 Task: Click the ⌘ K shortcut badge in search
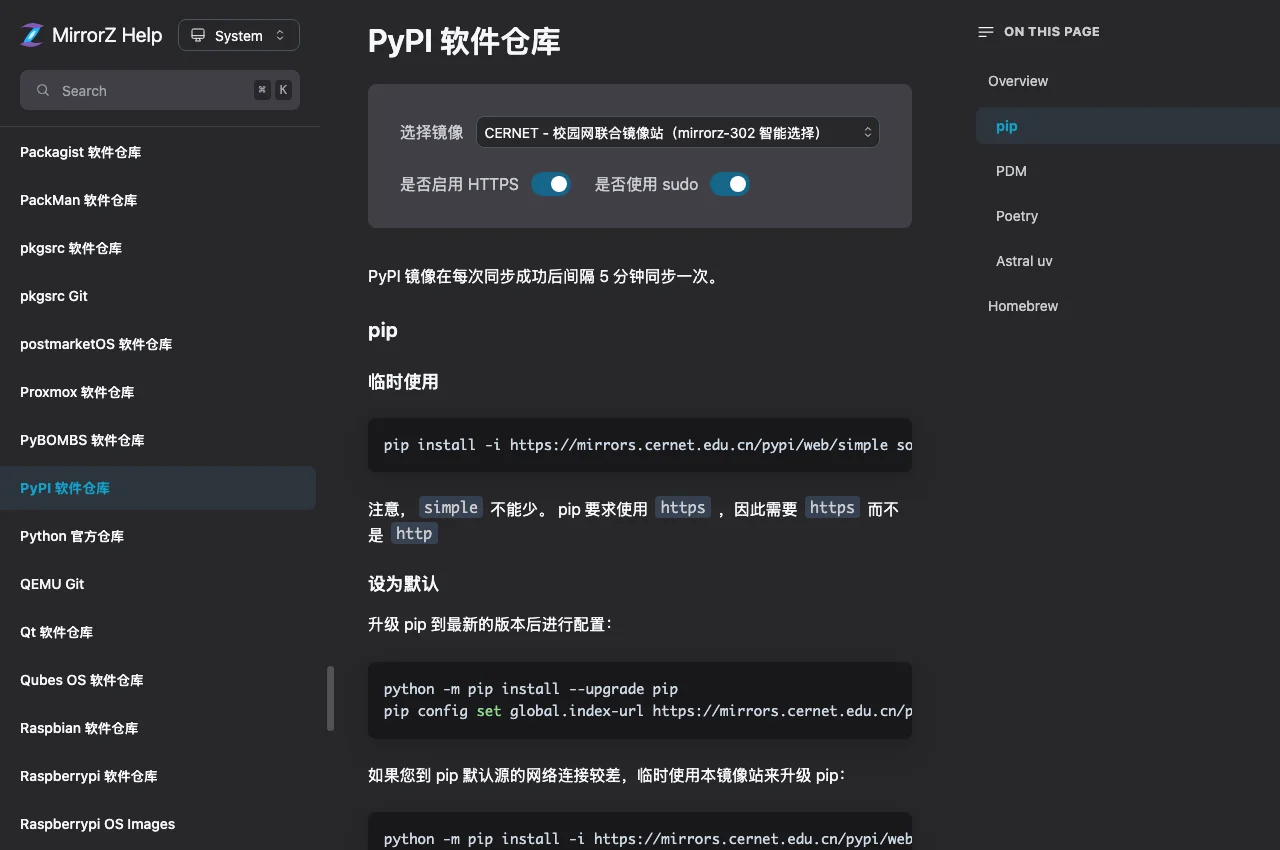272,90
